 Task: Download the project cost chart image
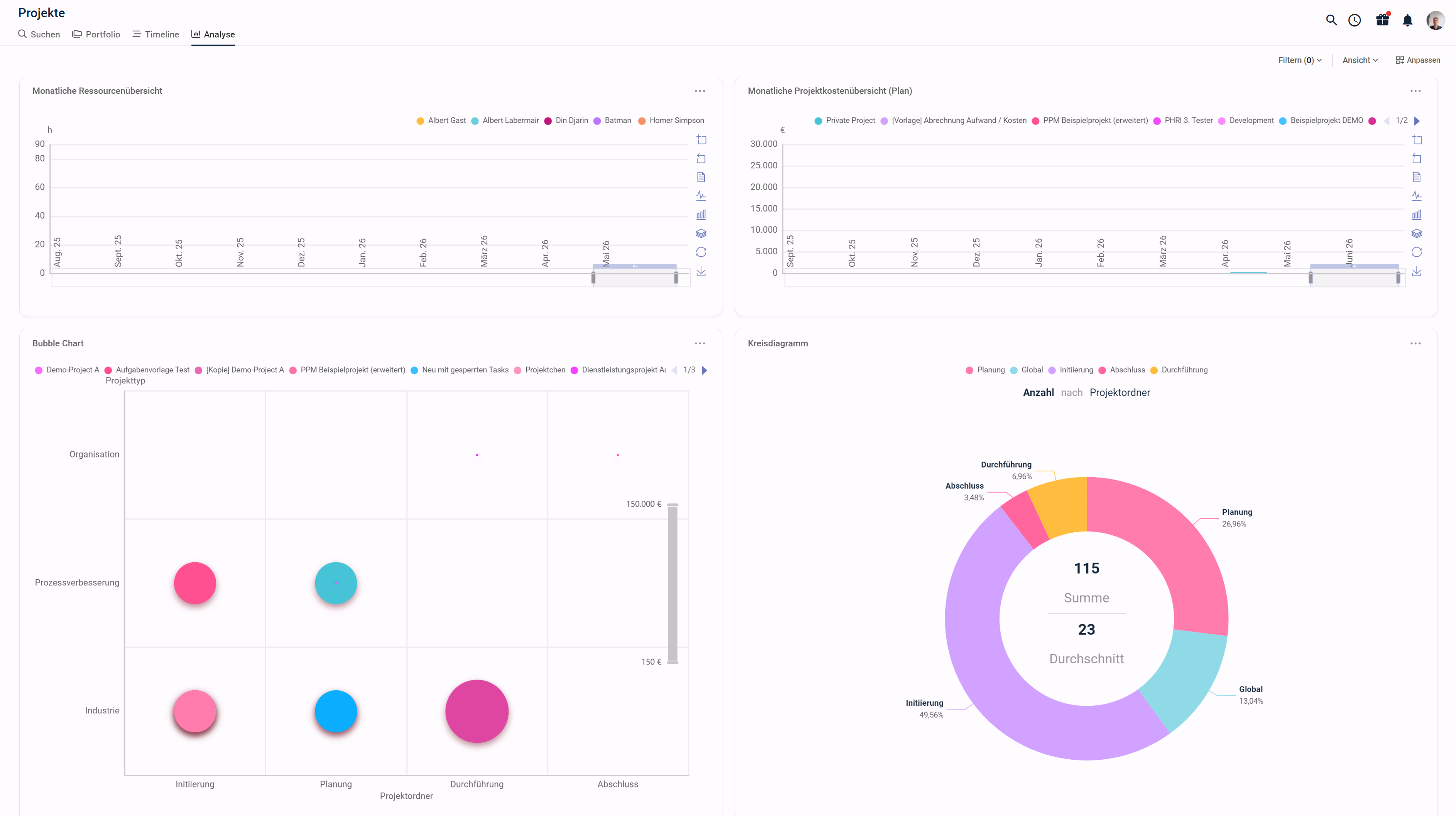(x=1417, y=271)
